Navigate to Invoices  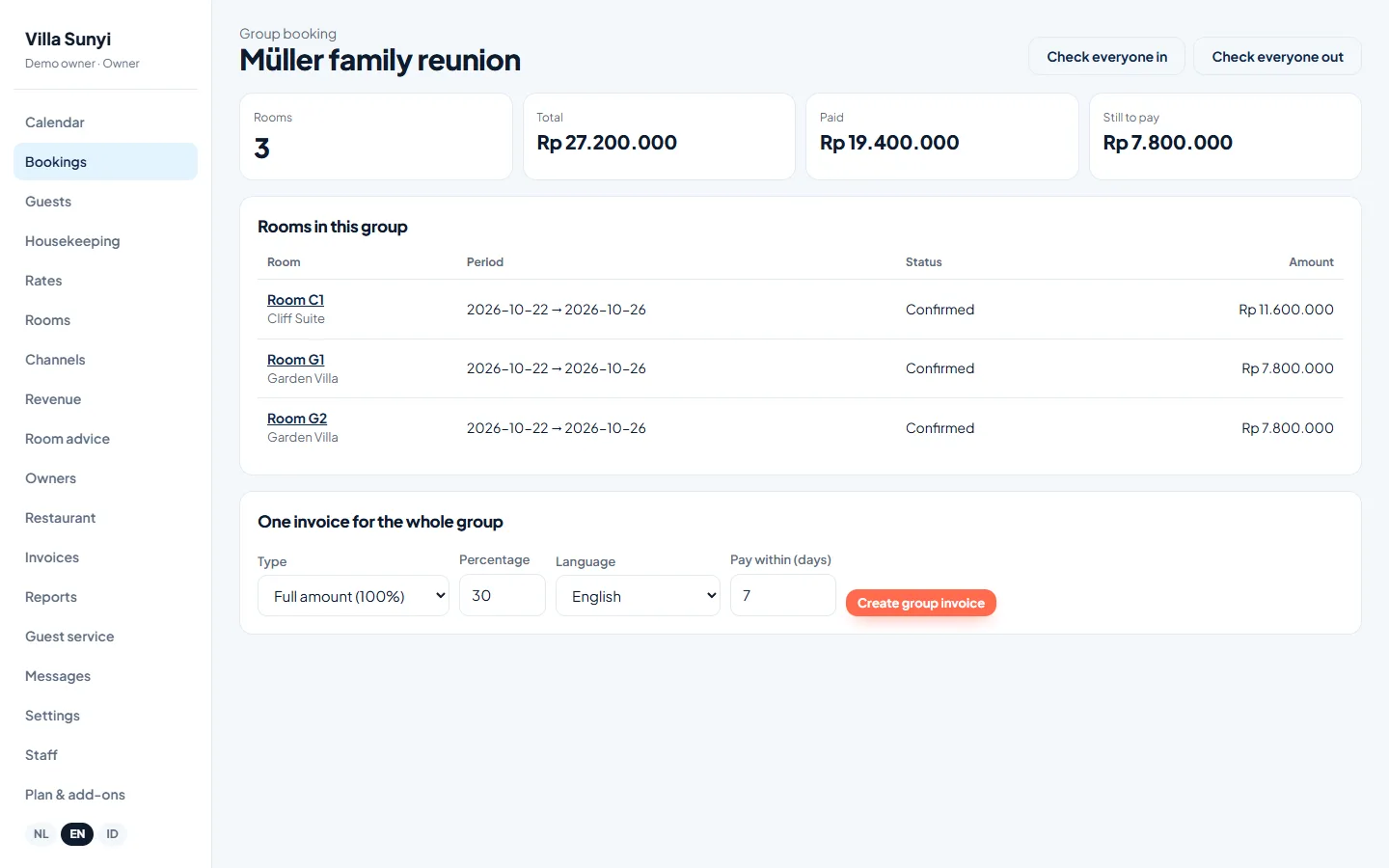[105, 557]
